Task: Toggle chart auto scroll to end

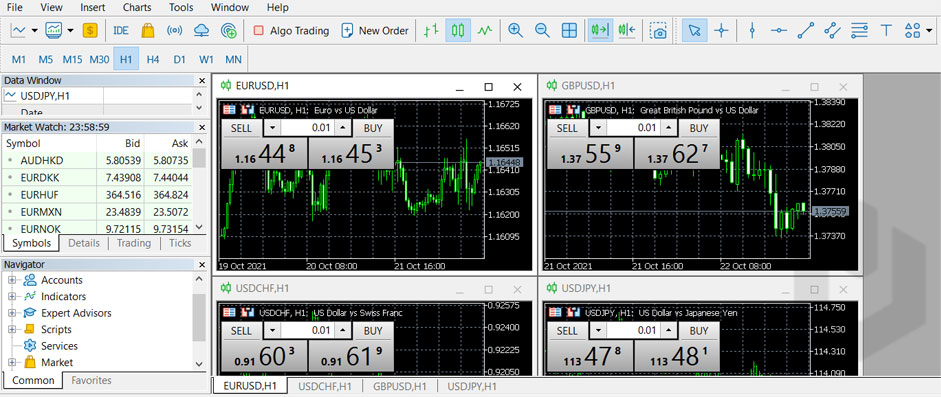Action: point(600,30)
